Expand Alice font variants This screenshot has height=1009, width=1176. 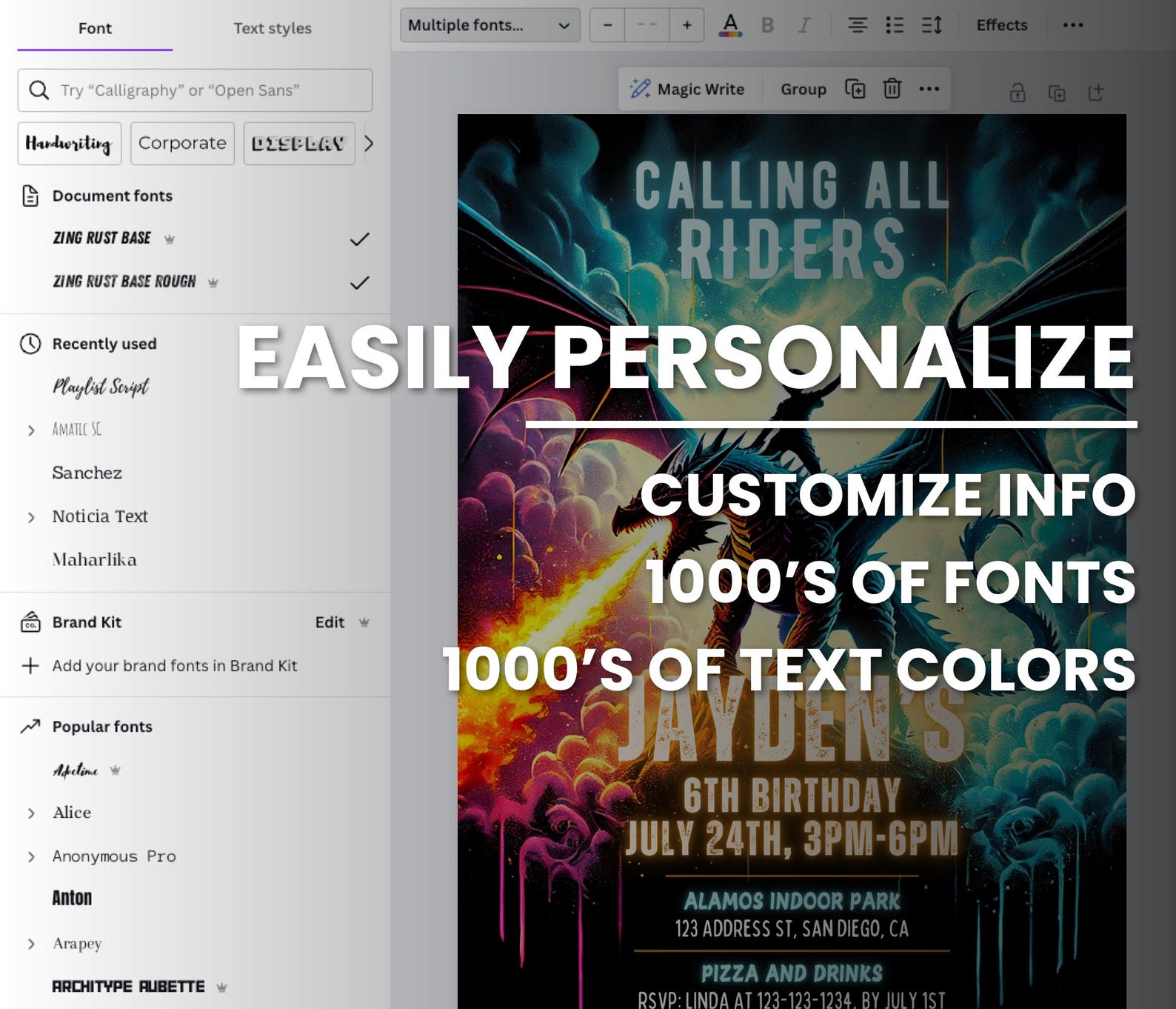pyautogui.click(x=31, y=813)
